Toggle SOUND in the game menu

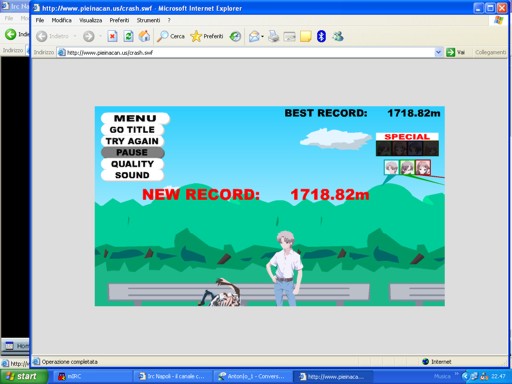(x=132, y=175)
